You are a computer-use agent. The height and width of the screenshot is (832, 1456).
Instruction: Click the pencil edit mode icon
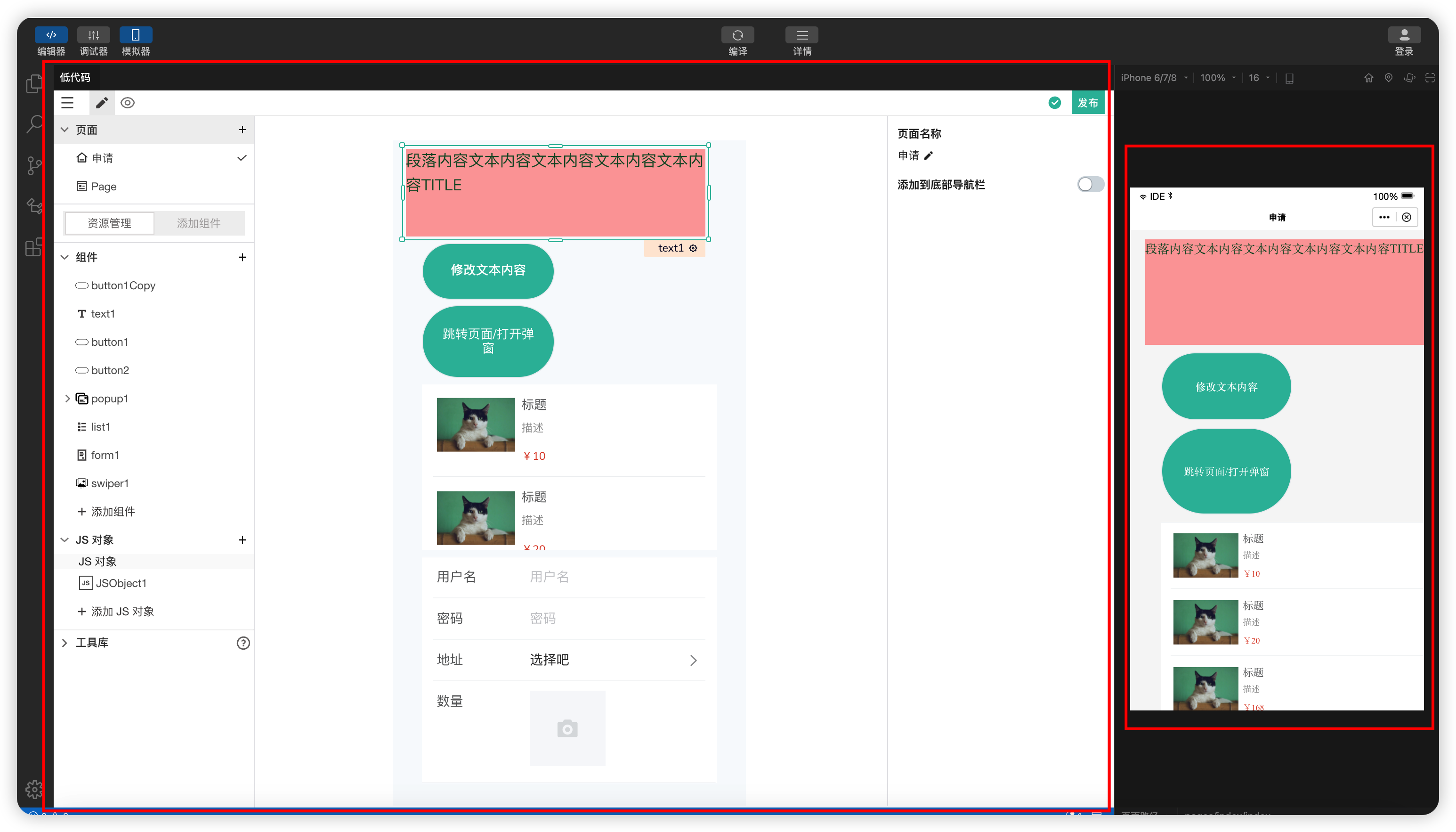102,103
